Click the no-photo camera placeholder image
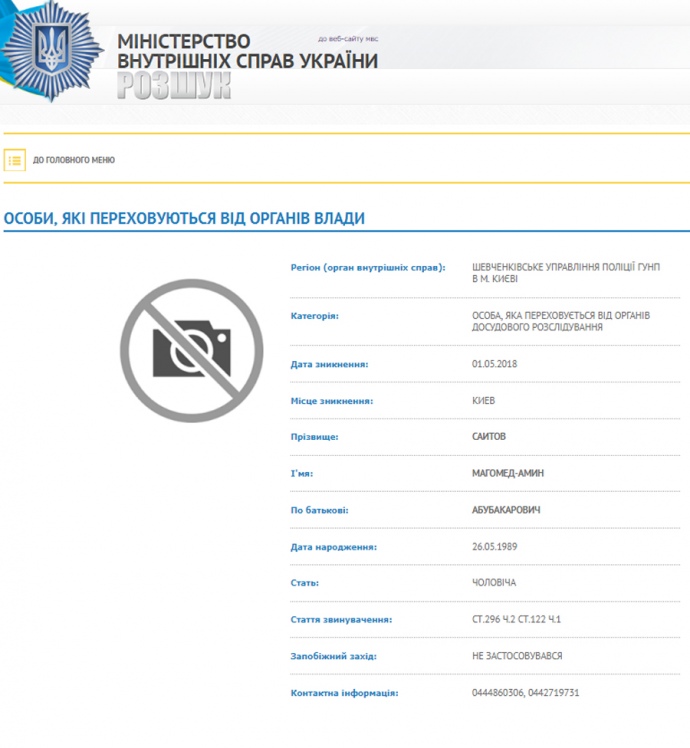 [191, 350]
